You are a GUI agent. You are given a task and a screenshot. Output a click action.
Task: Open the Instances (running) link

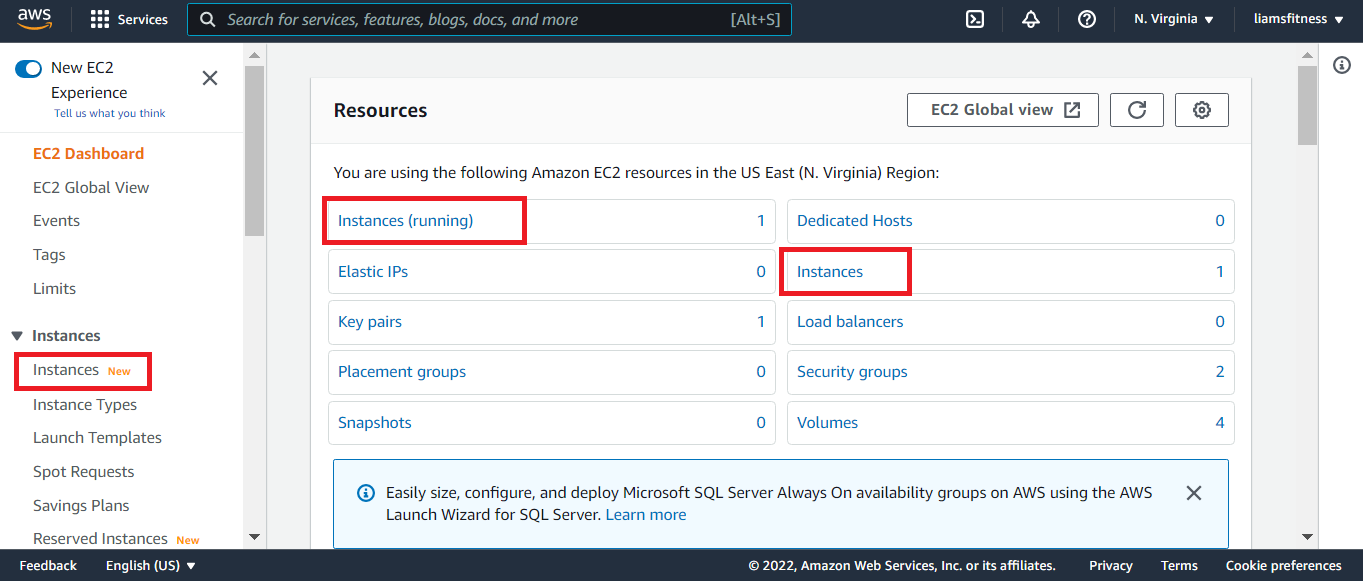(x=405, y=221)
